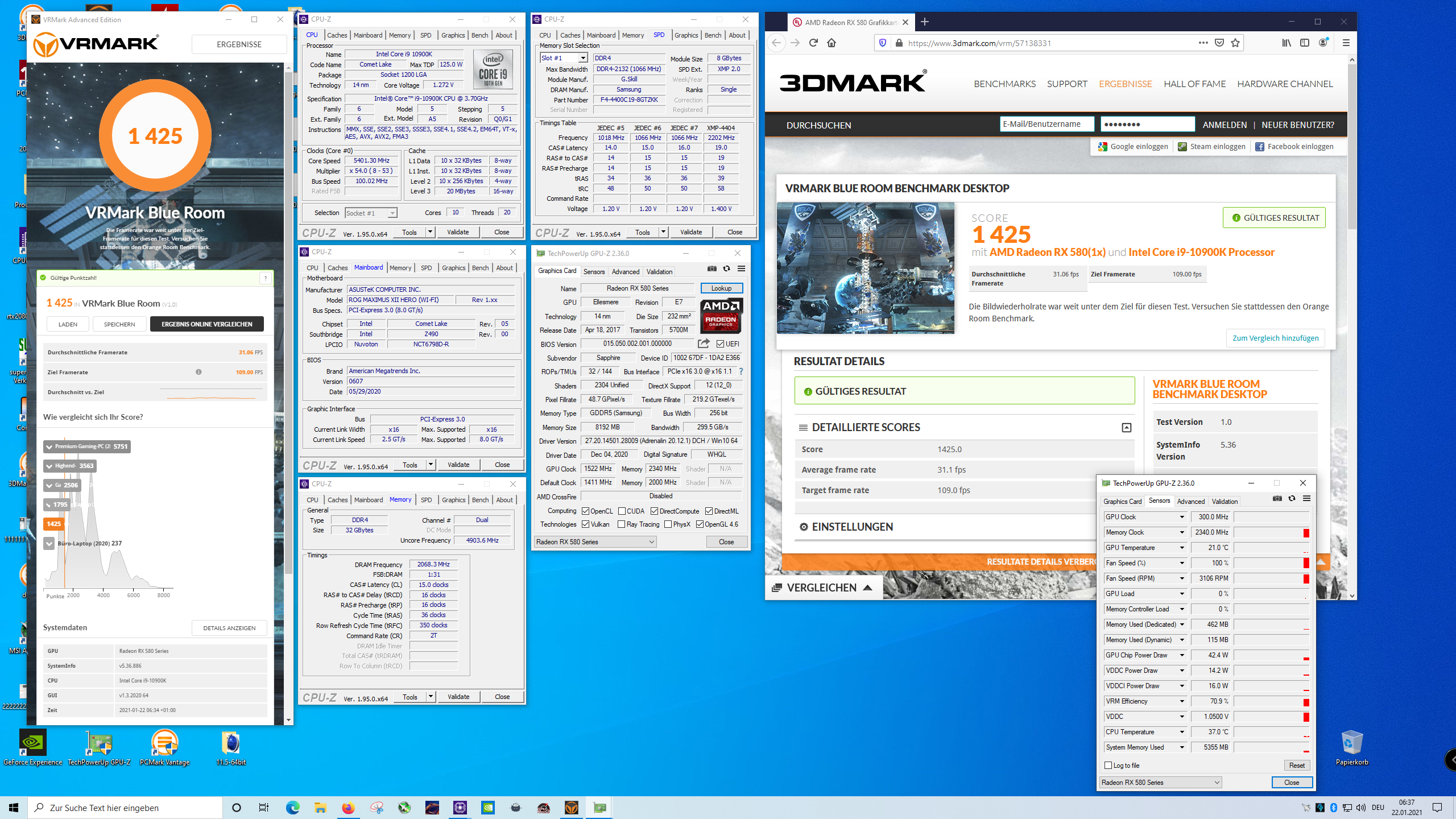1456x819 pixels.
Task: Open TechPowerUp GPU-Z desktop shortcut
Action: [99, 748]
